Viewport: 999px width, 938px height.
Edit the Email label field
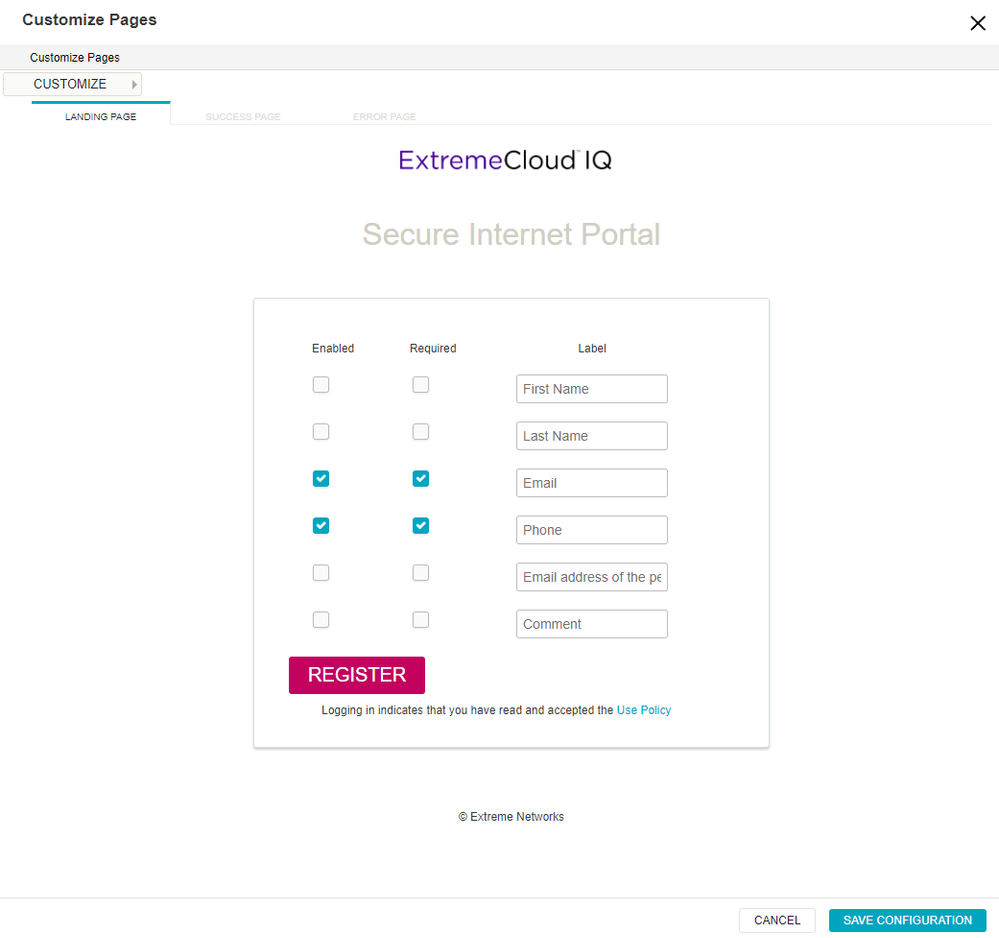[x=592, y=483]
